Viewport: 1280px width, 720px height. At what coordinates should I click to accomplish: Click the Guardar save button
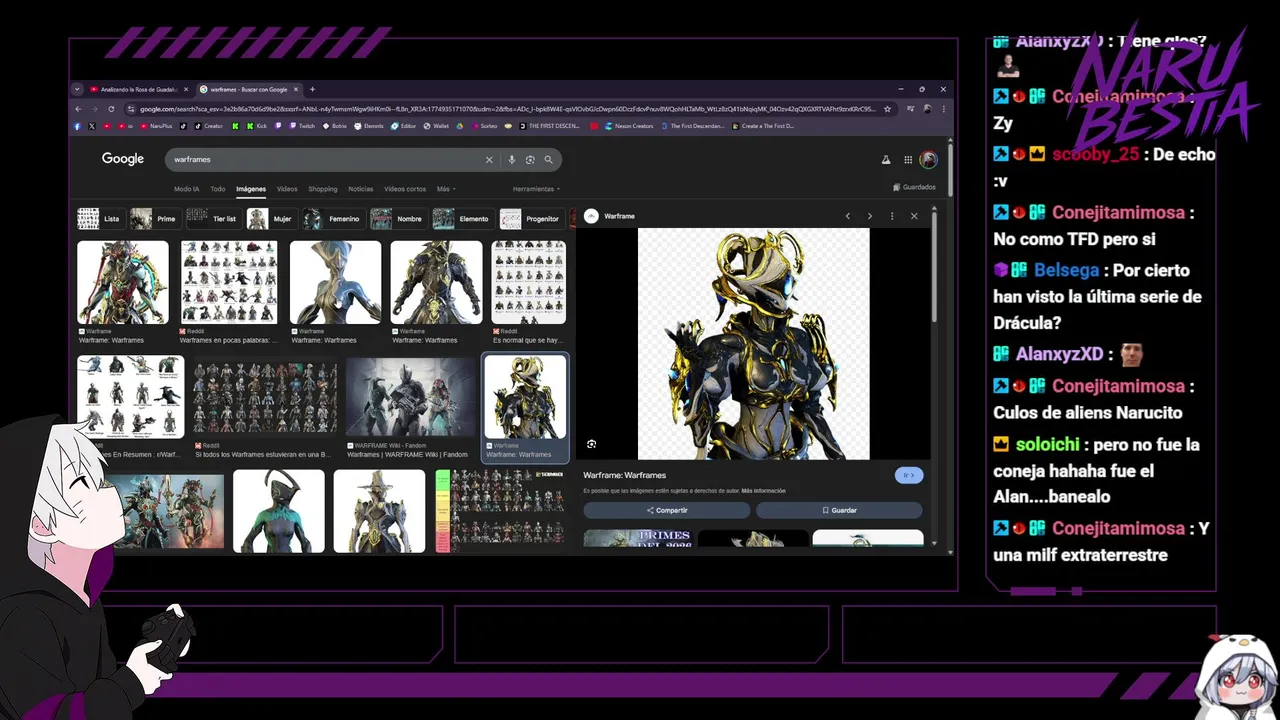839,510
